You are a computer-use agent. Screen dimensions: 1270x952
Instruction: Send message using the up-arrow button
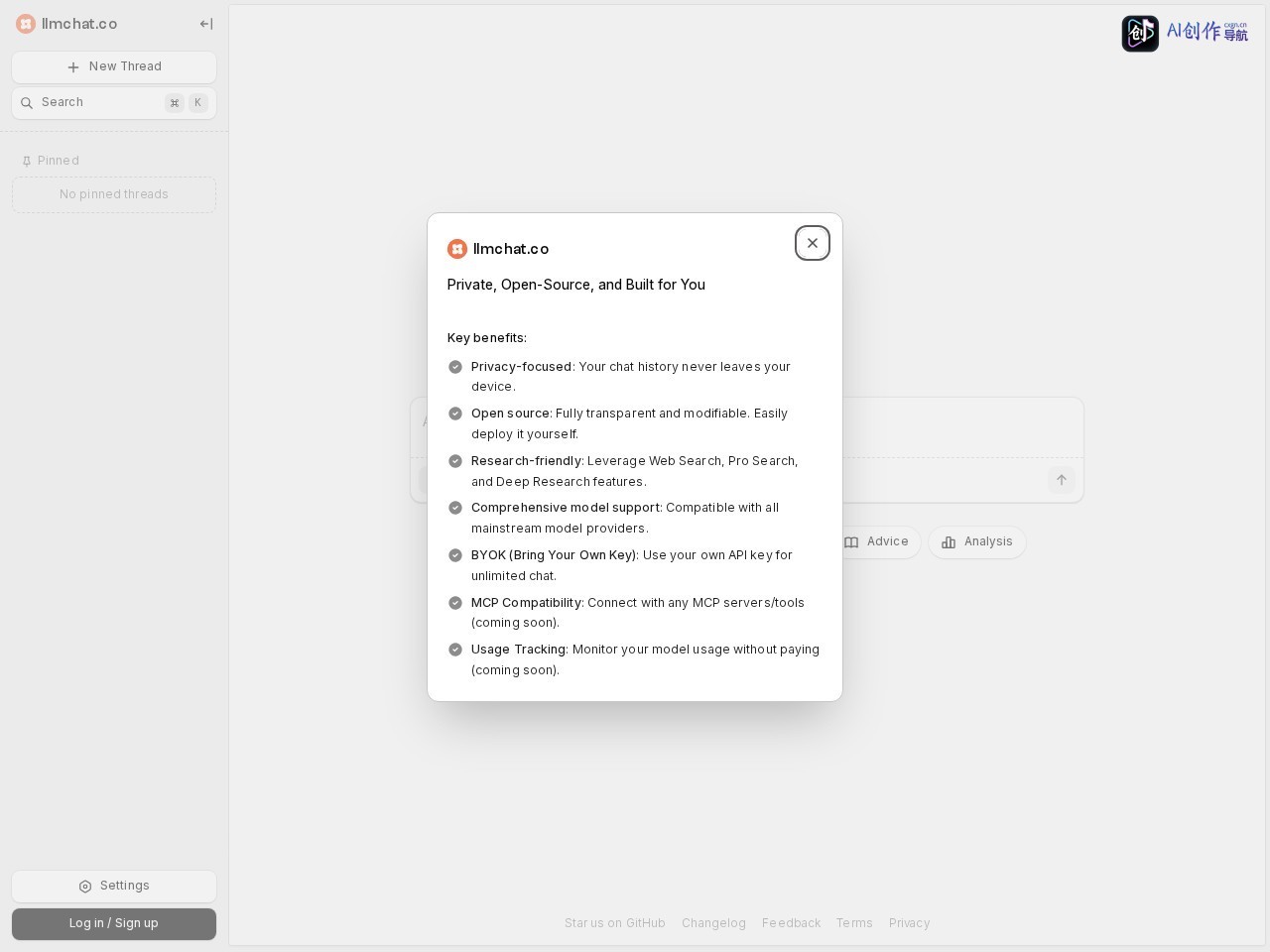coord(1062,480)
